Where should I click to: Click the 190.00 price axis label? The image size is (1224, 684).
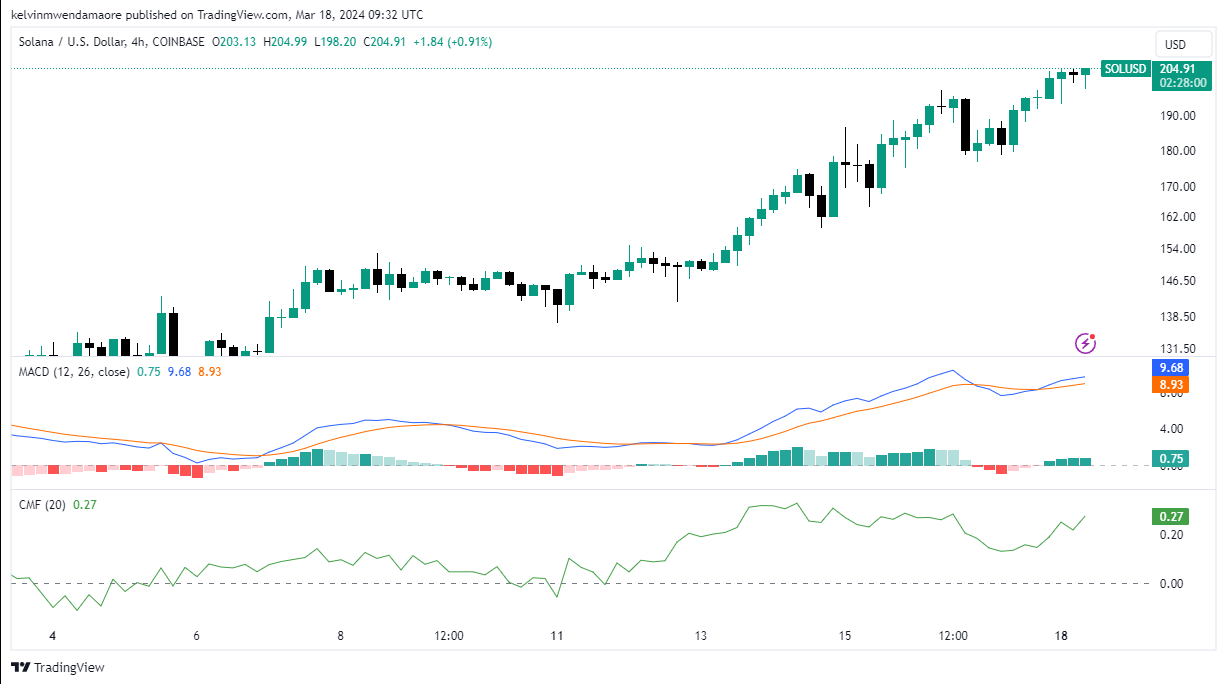coord(1178,115)
